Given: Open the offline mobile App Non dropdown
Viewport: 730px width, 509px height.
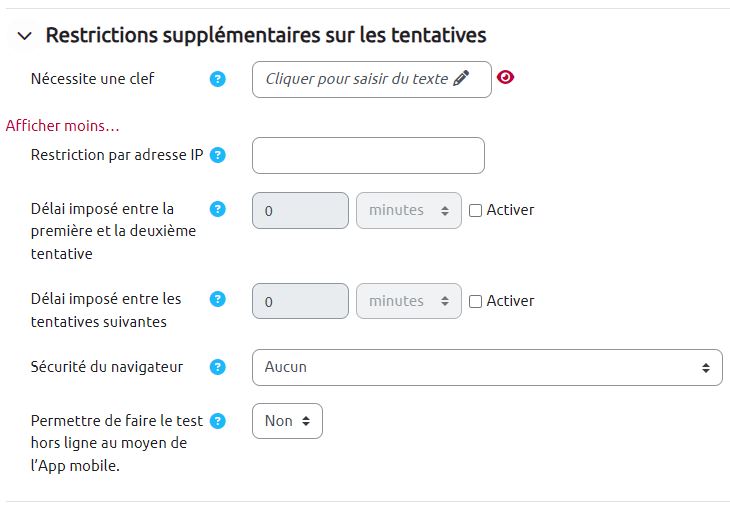Looking at the screenshot, I should 287,421.
